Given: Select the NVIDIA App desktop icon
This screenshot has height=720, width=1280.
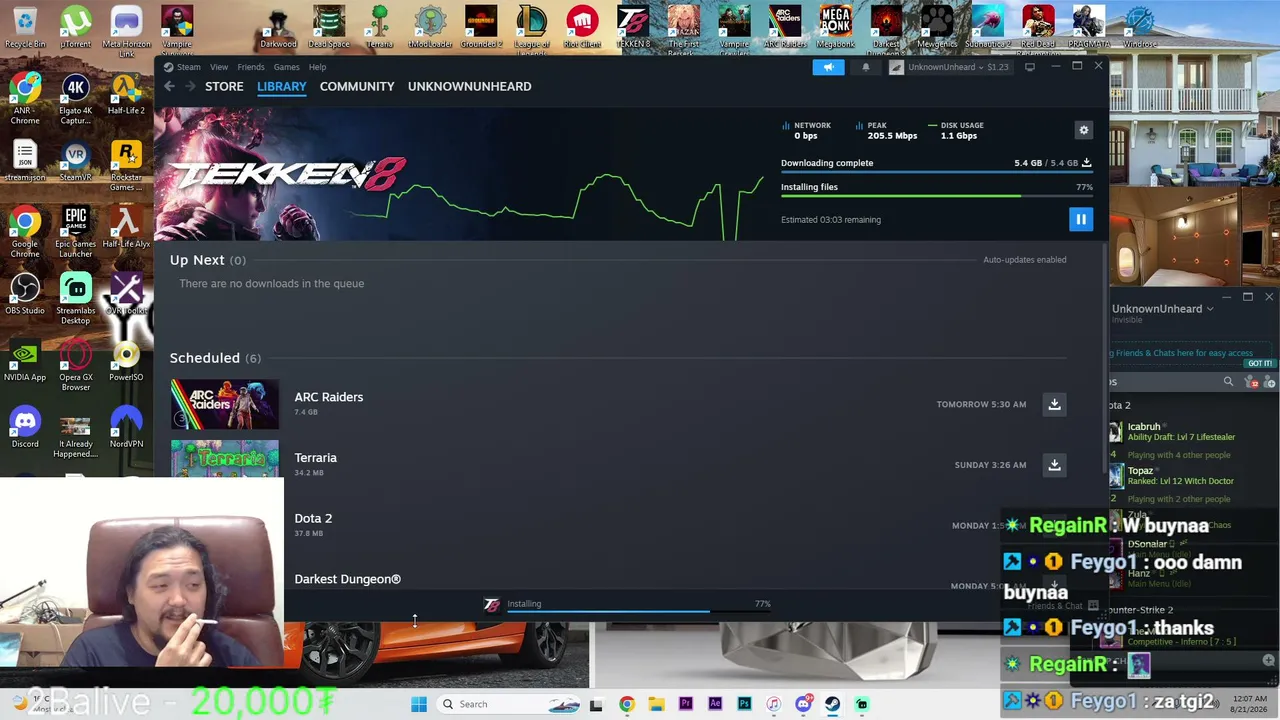Looking at the screenshot, I should [x=25, y=361].
